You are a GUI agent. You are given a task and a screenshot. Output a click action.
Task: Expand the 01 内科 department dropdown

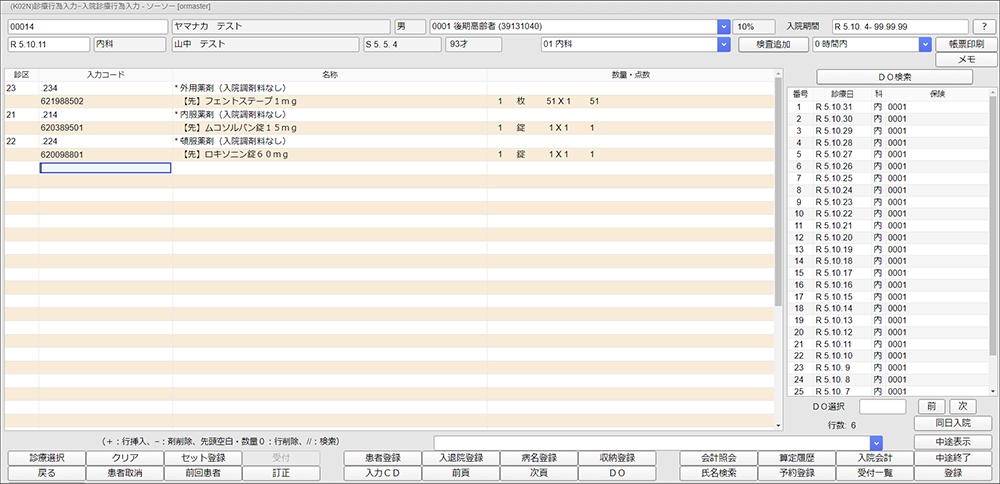723,44
